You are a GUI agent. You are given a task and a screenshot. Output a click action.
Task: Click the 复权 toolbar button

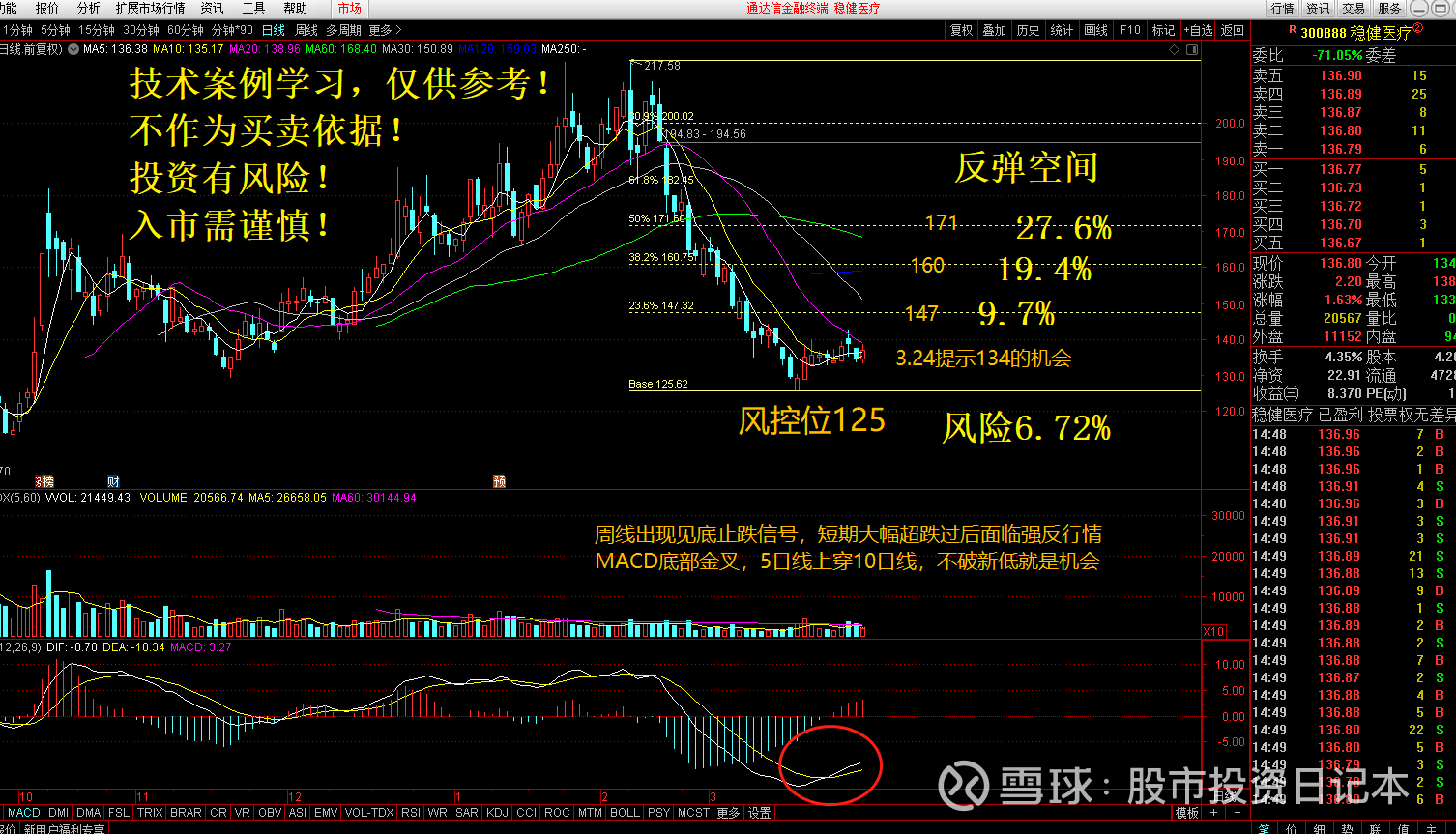tap(962, 30)
